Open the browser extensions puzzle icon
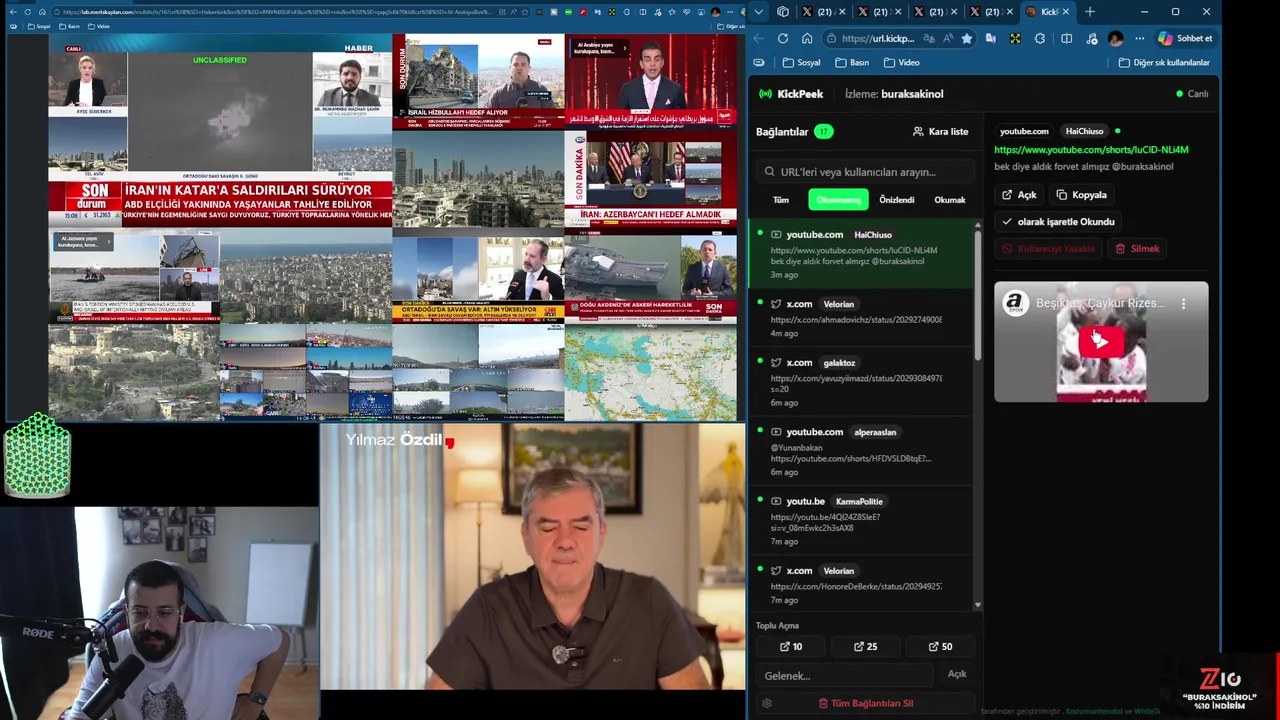Screen dimensions: 1280x720 coord(1040,38)
